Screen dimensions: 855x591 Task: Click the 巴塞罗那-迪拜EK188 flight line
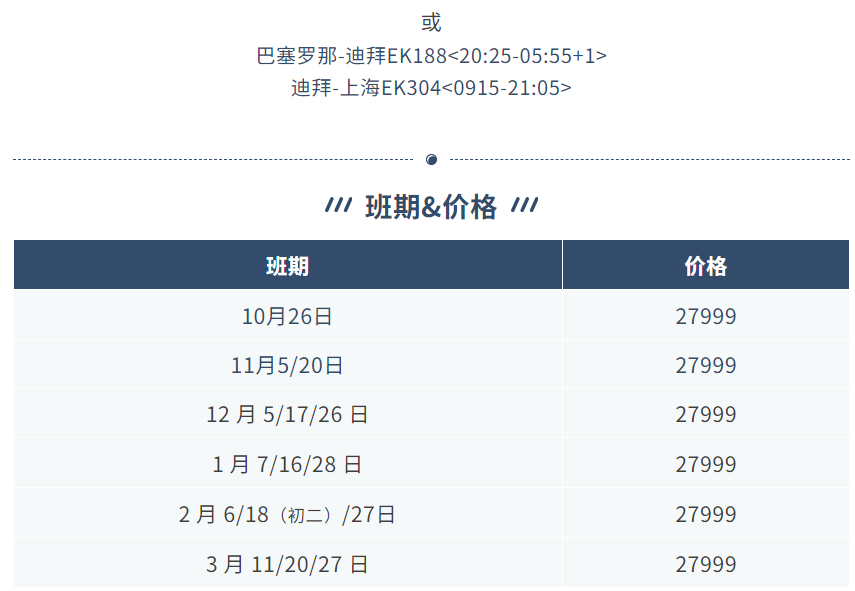pos(431,56)
